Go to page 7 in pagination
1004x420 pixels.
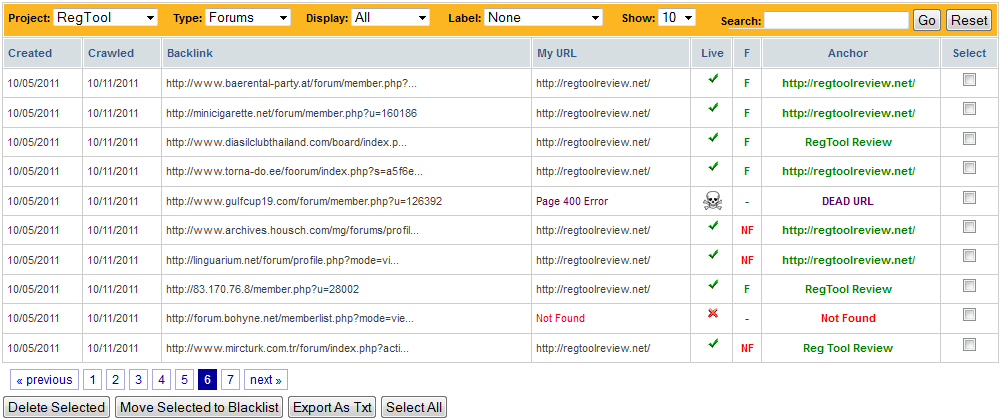point(230,380)
